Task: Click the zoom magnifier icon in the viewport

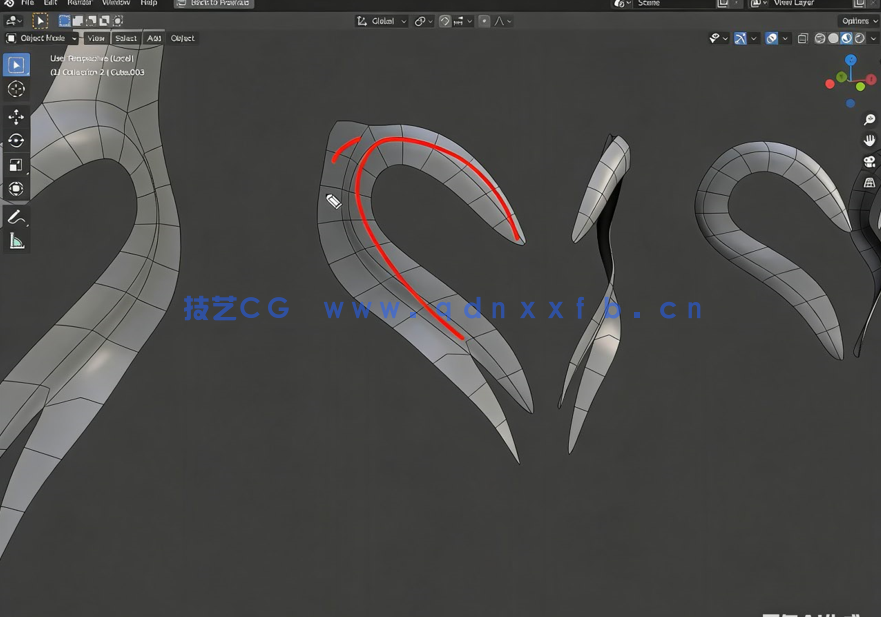Action: tap(869, 119)
